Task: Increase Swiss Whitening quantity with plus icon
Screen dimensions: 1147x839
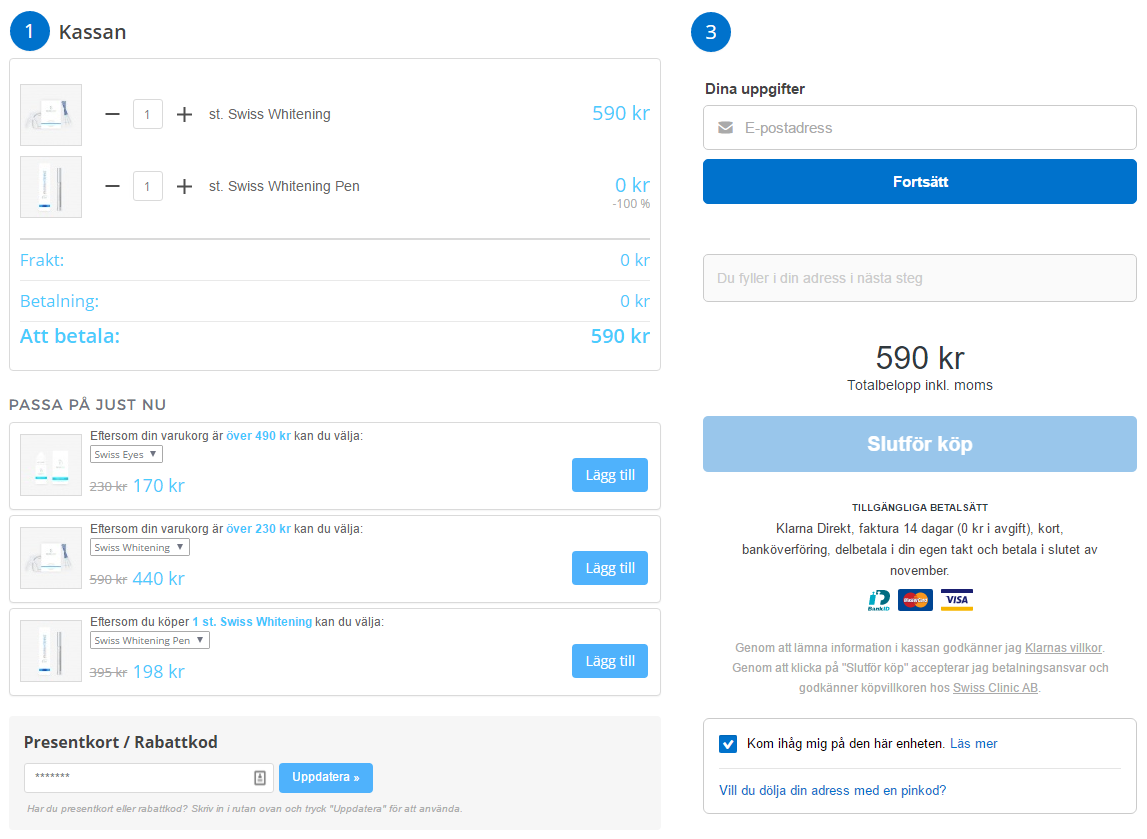Action: tap(184, 115)
